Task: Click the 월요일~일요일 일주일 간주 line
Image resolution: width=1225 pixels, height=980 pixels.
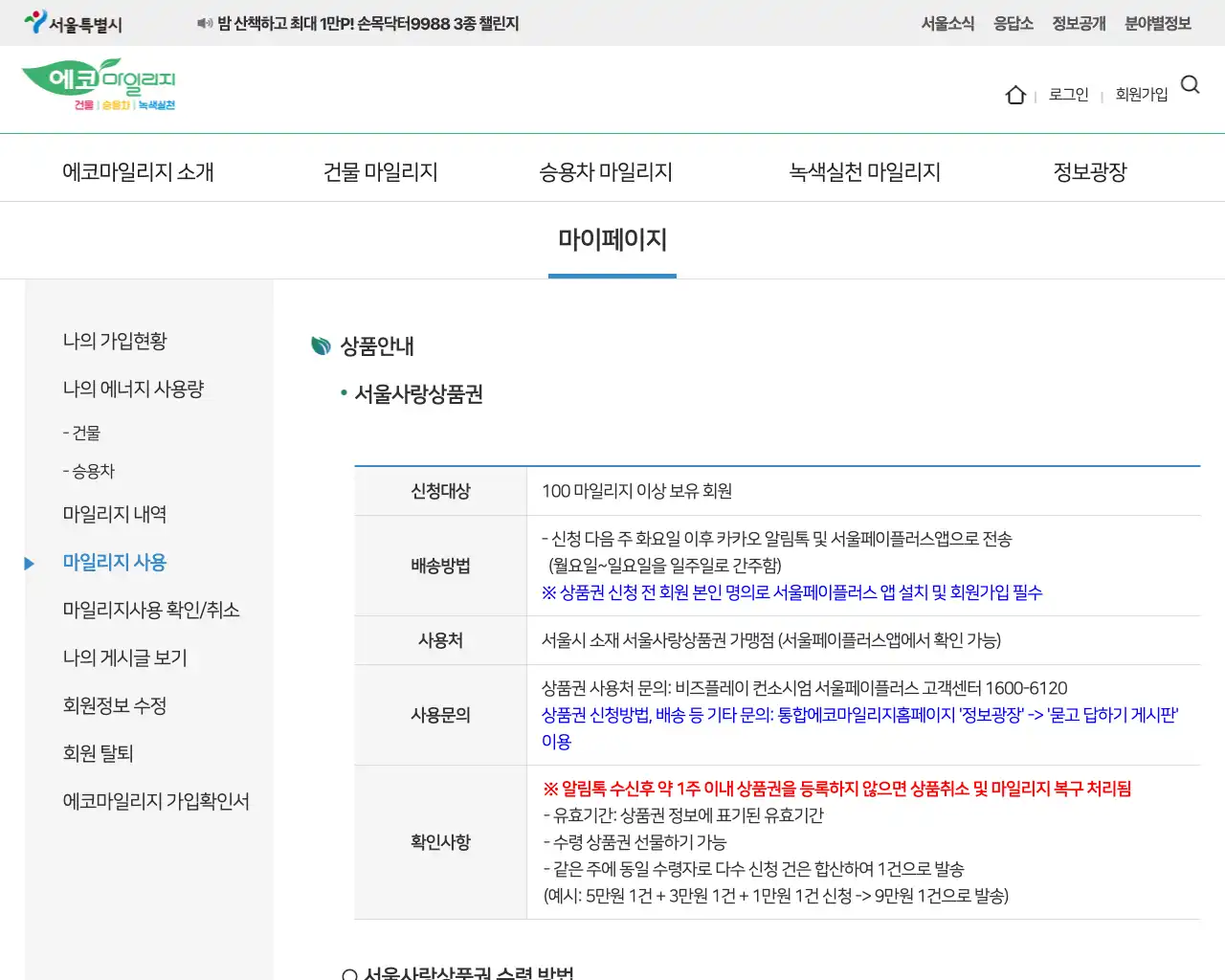Action: click(664, 566)
